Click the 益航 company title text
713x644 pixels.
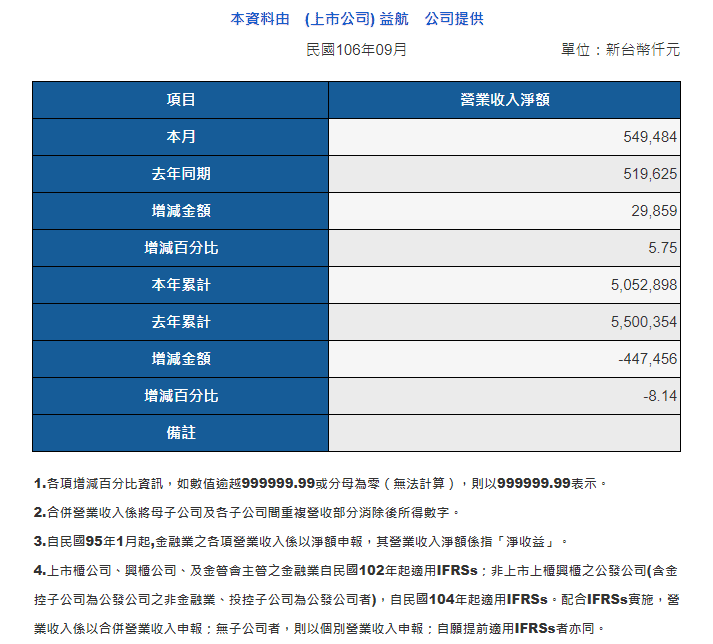393,19
